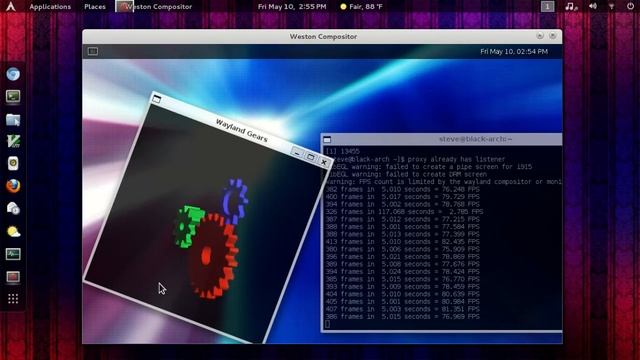The image size is (640, 360).
Task: Open the weather indicator Fair, 88 °F
Action: (x=361, y=7)
